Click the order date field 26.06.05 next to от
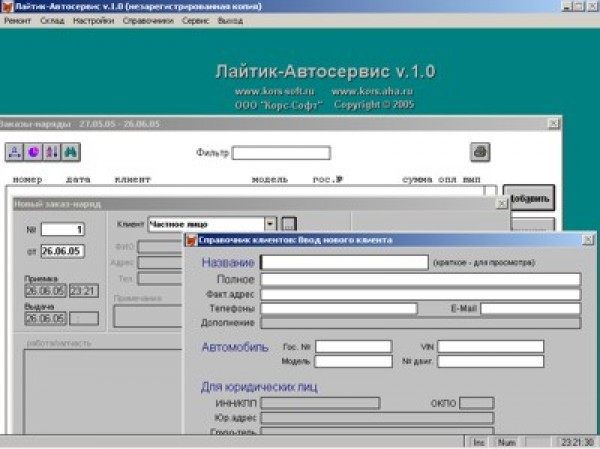600x449 pixels. (x=62, y=251)
